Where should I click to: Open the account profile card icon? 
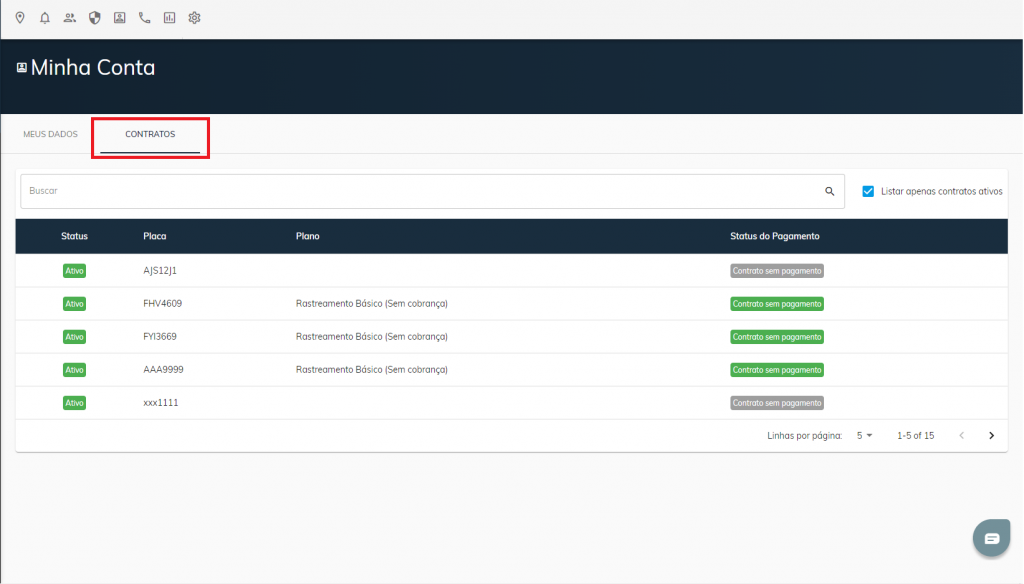click(x=120, y=18)
